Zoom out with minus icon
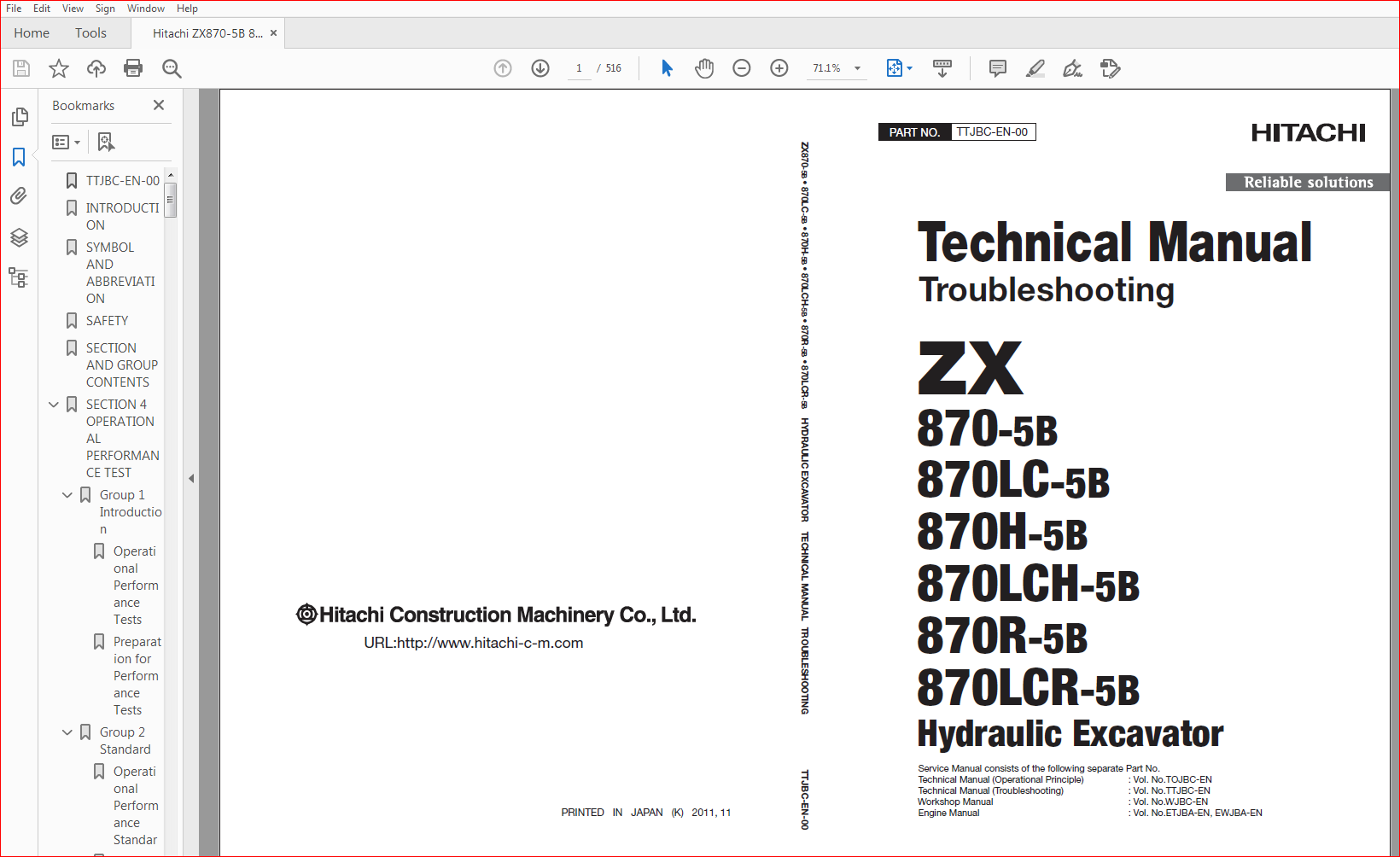The image size is (1400, 857). pos(742,68)
